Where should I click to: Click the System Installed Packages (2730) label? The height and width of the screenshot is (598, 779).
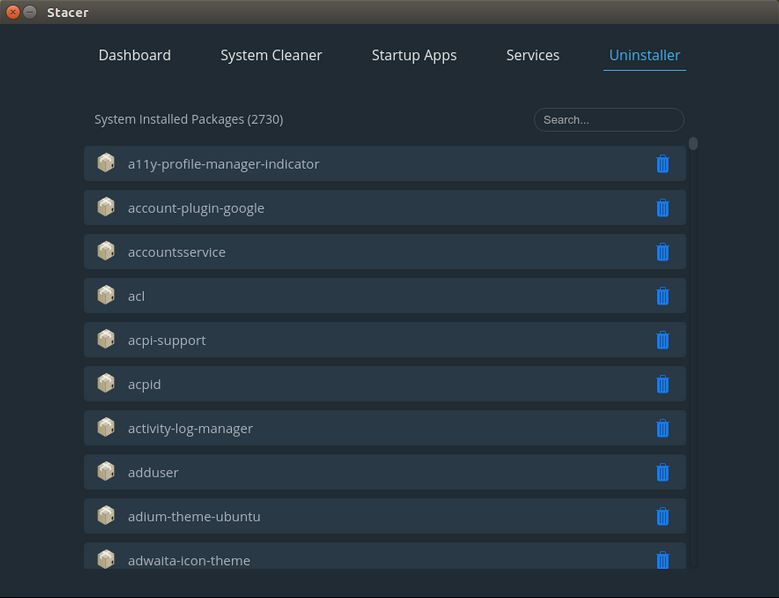[189, 120]
